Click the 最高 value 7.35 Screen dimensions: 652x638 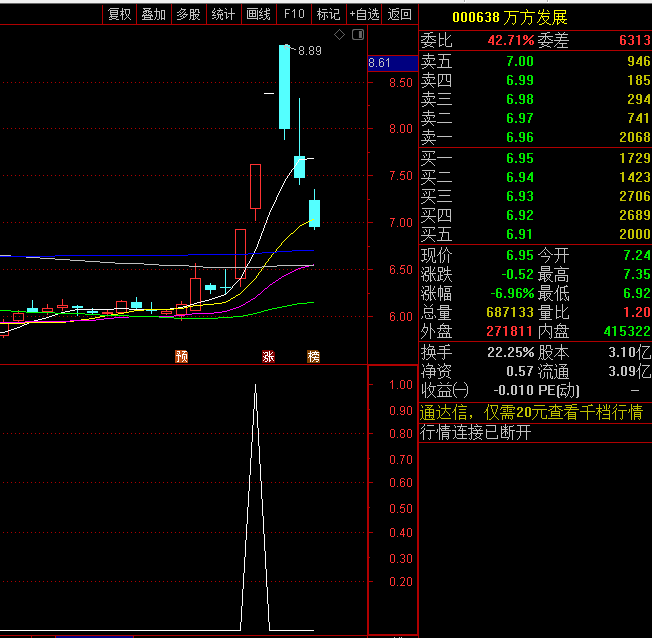pyautogui.click(x=637, y=274)
